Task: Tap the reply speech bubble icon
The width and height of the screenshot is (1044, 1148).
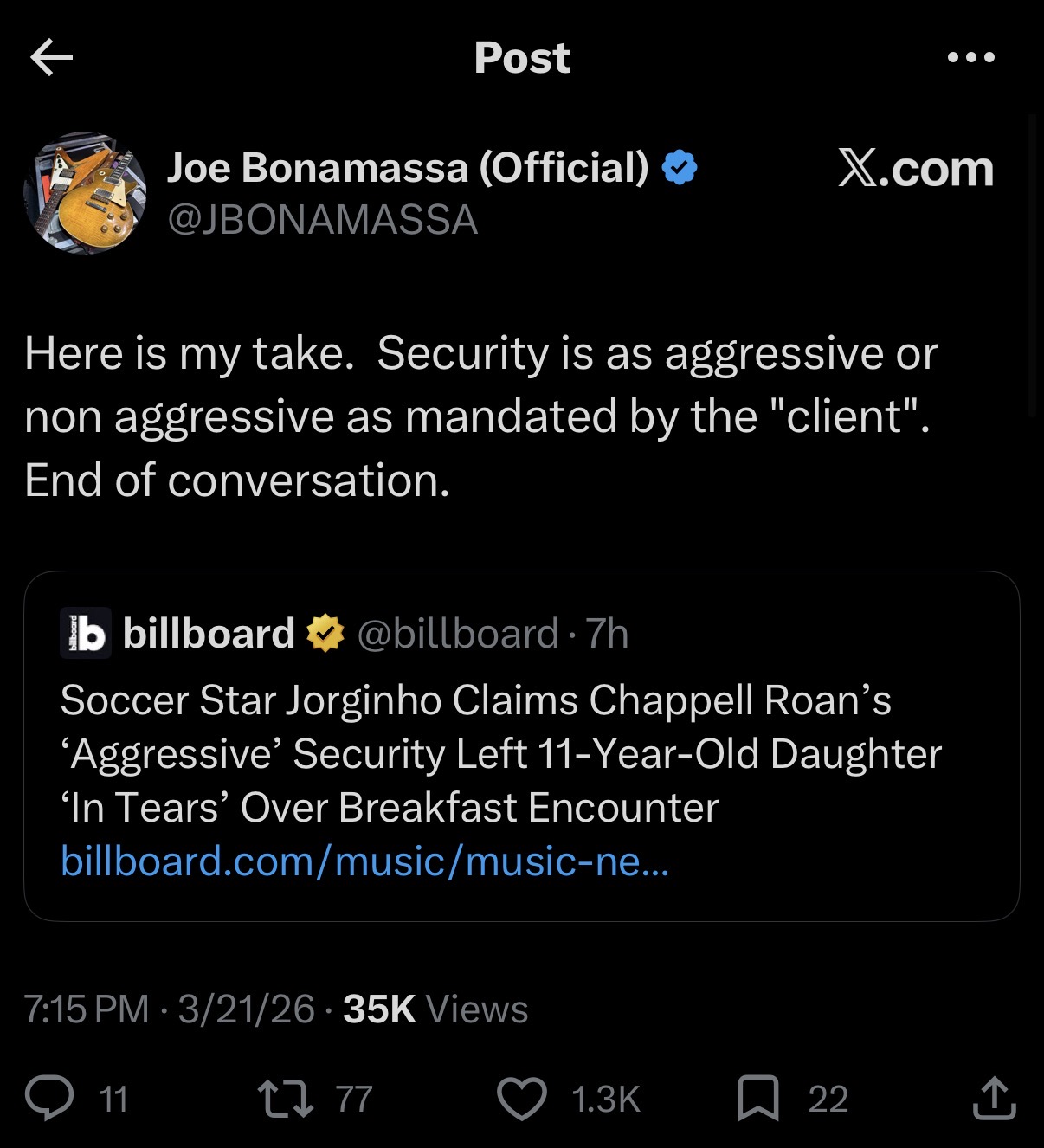Action: click(x=49, y=1098)
